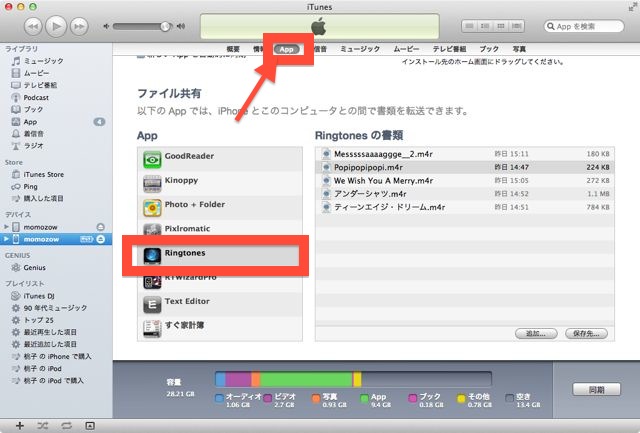The image size is (640, 433).
Task: Play the current track
Action: 56,27
